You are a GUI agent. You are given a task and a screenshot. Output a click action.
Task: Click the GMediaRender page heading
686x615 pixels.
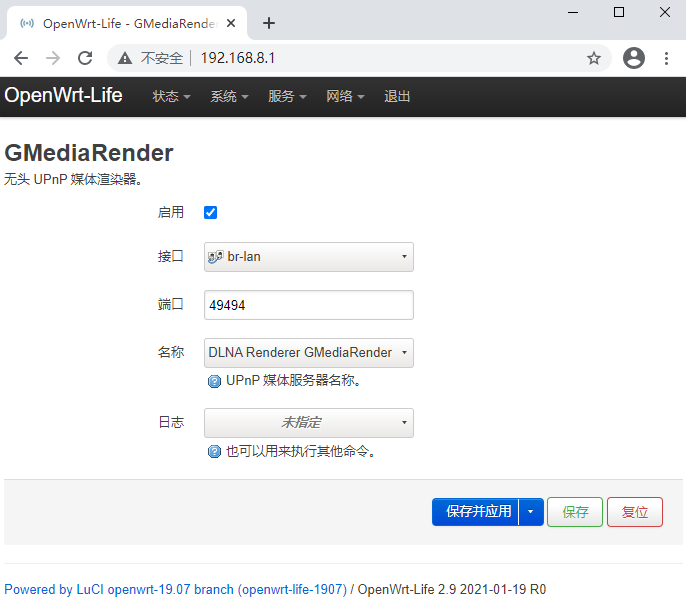point(89,153)
